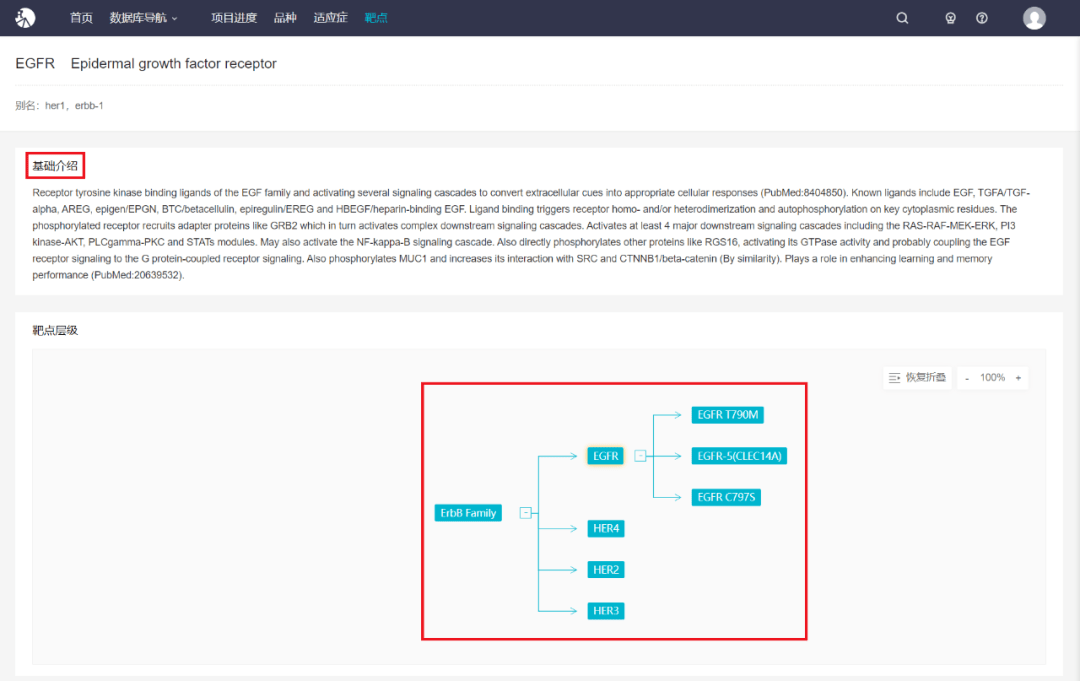This screenshot has height=681, width=1080.
Task: Open the search magnifier icon
Action: pyautogui.click(x=902, y=19)
